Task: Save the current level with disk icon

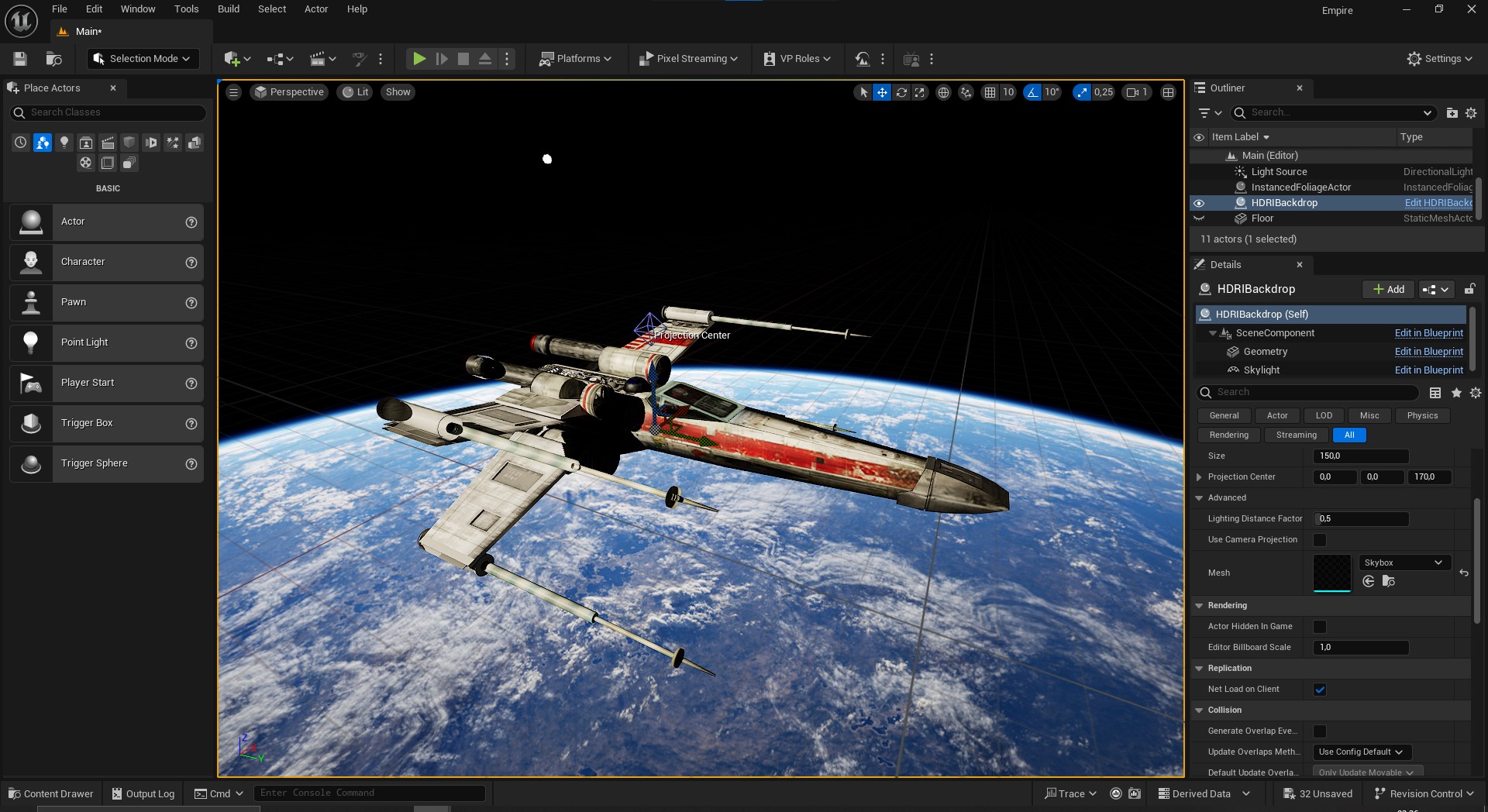Action: (20, 59)
